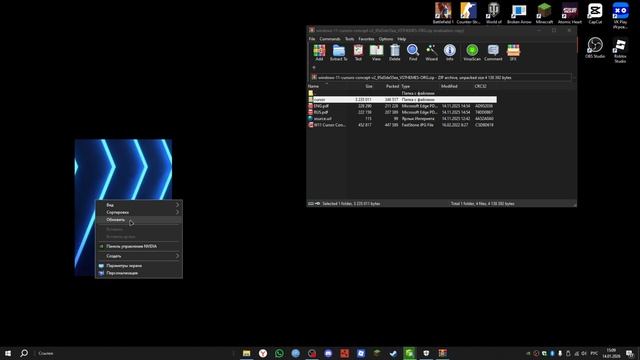Open WhatsApp from the taskbar
This screenshot has height=360, width=640.
click(279, 353)
